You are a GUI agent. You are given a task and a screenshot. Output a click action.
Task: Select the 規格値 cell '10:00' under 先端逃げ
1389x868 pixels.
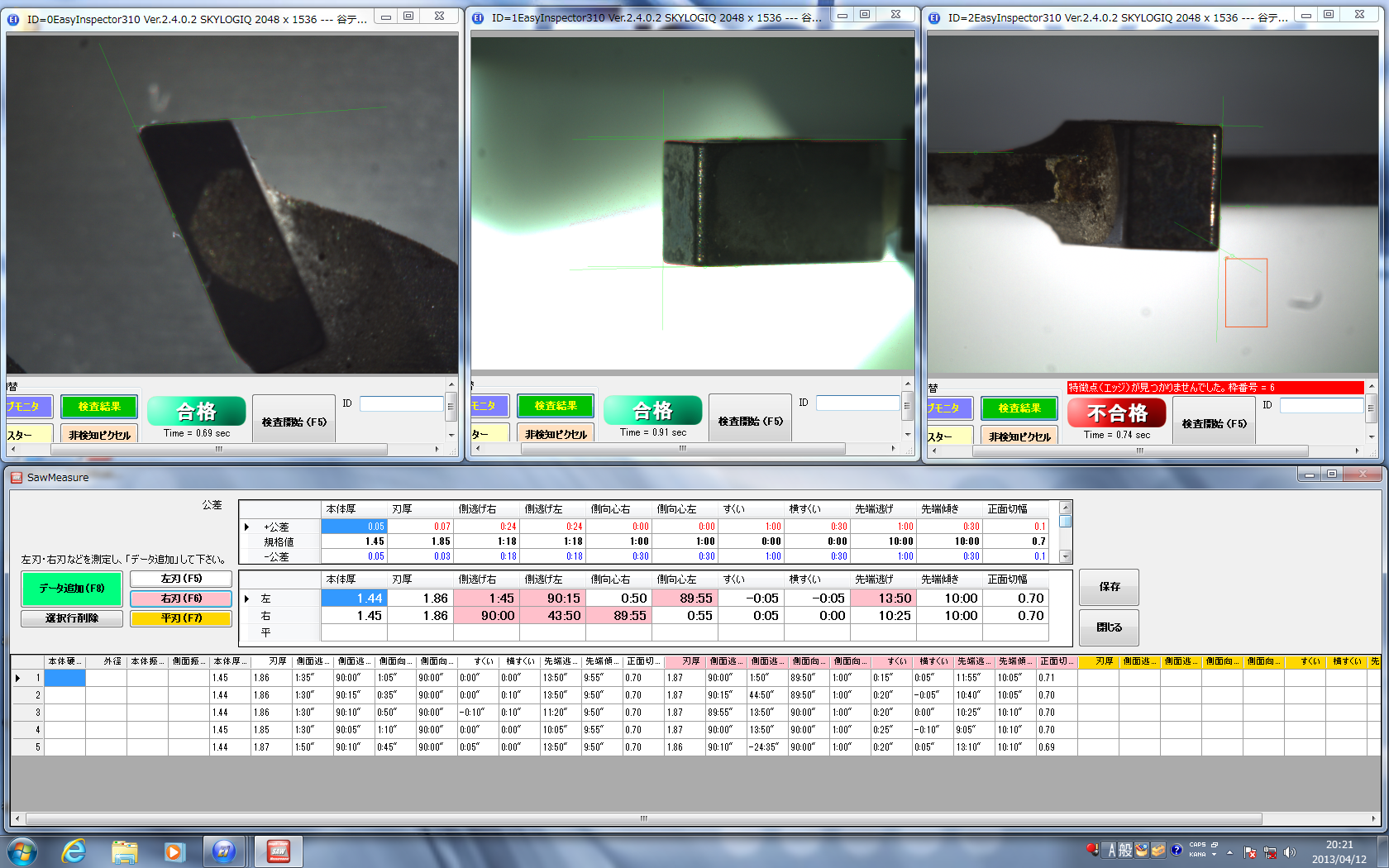[x=883, y=541]
